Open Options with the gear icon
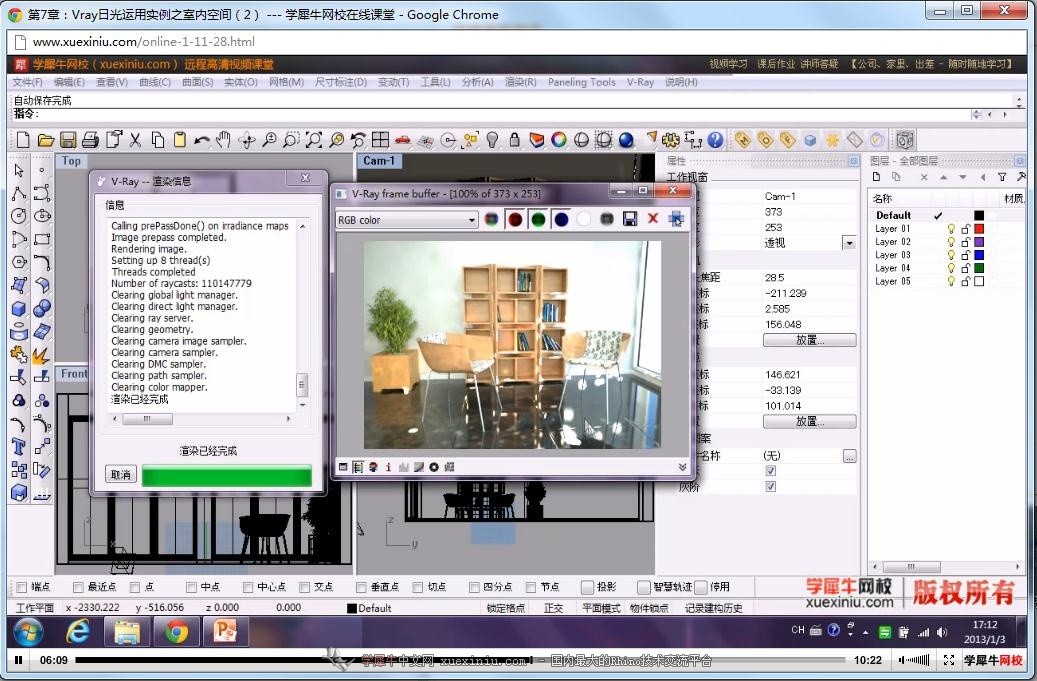 (671, 140)
